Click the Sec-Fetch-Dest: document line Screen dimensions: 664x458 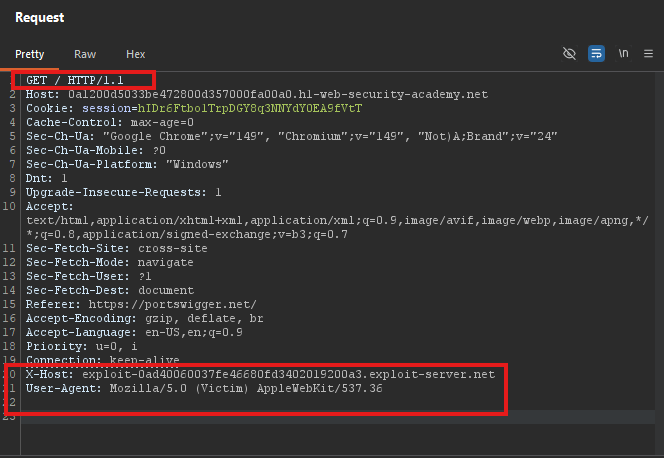click(110, 290)
